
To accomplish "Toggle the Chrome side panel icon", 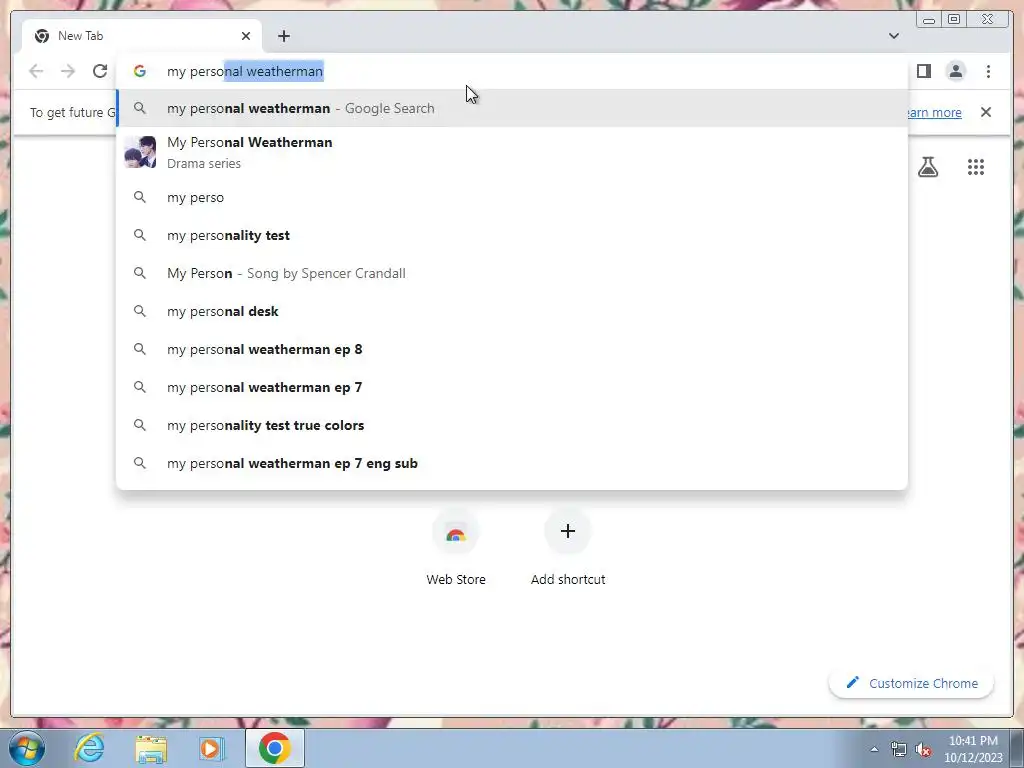I will coord(923,71).
